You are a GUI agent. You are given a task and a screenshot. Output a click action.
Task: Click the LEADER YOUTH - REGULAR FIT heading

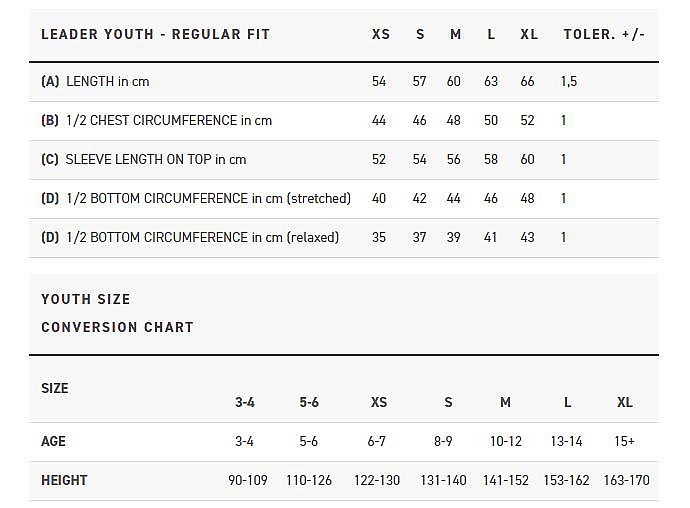[x=155, y=34]
